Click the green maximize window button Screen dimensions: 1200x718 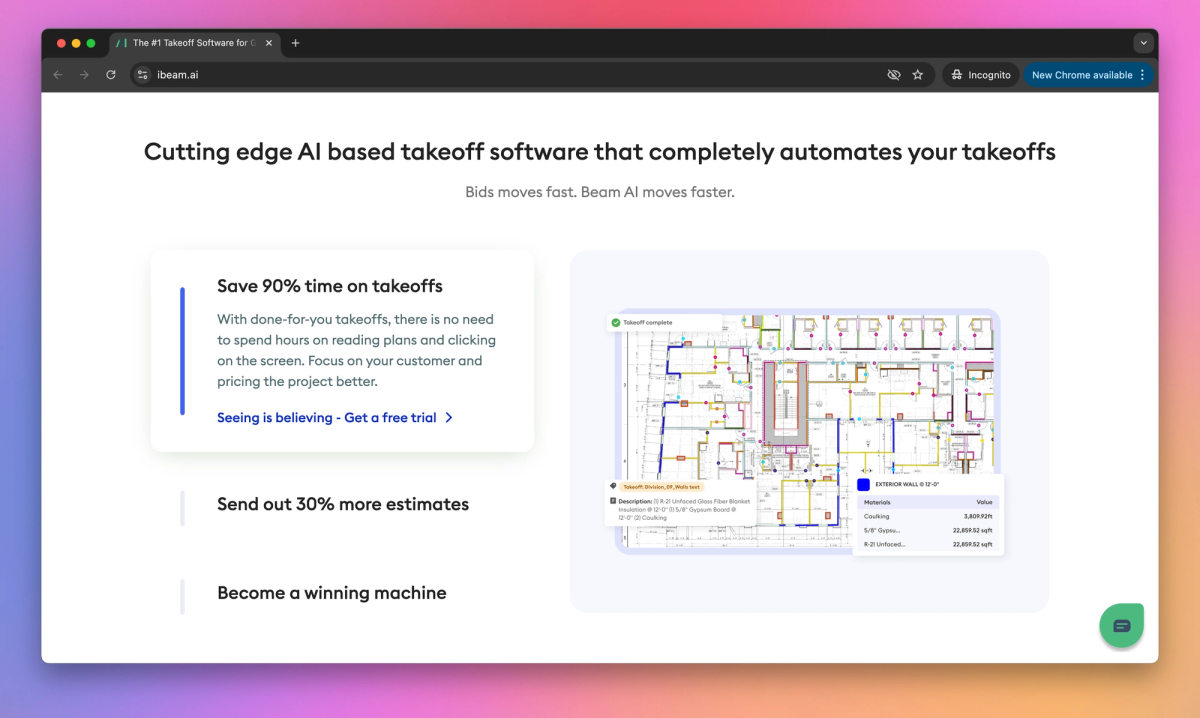(91, 43)
